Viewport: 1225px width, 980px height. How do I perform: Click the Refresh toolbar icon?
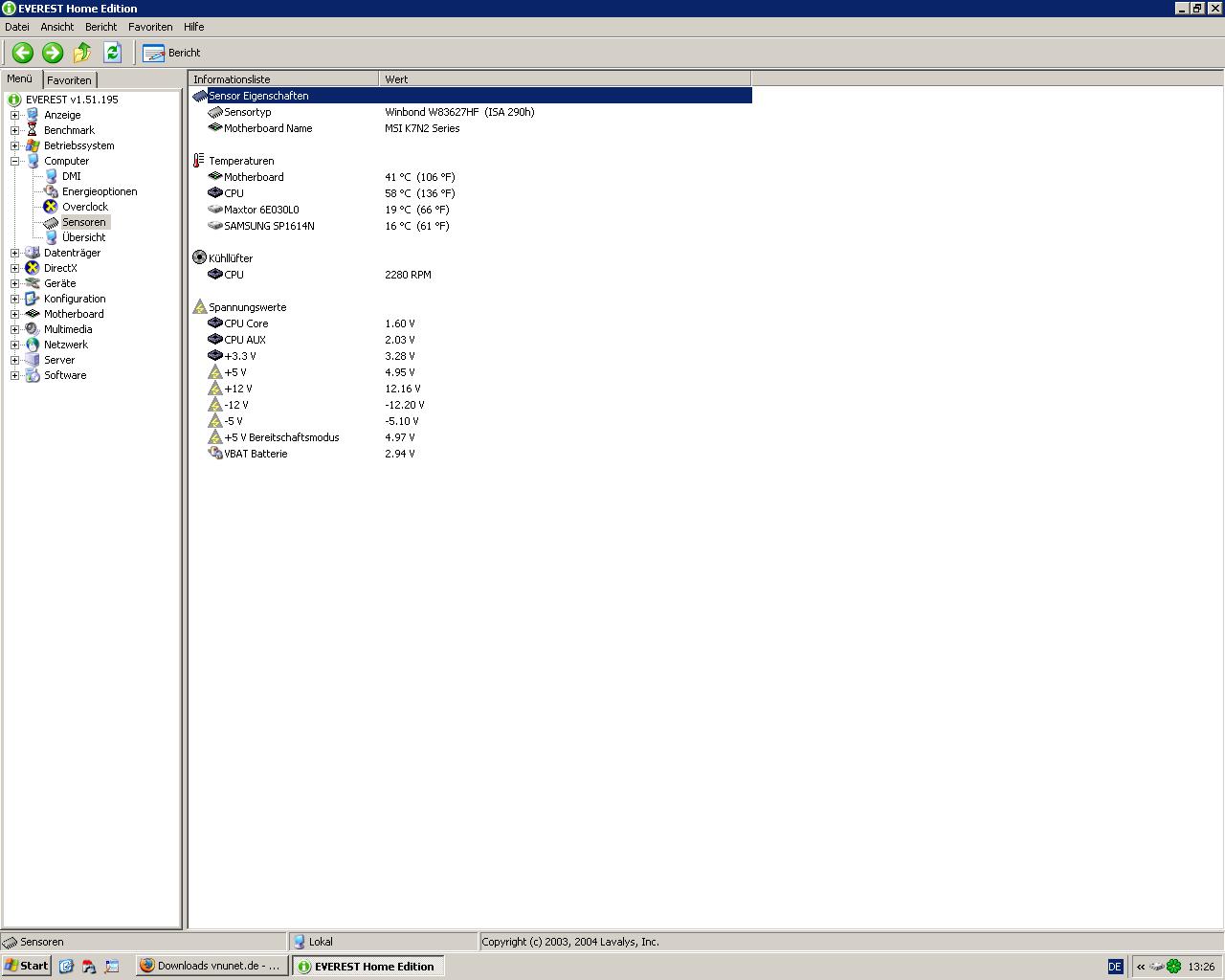[112, 53]
